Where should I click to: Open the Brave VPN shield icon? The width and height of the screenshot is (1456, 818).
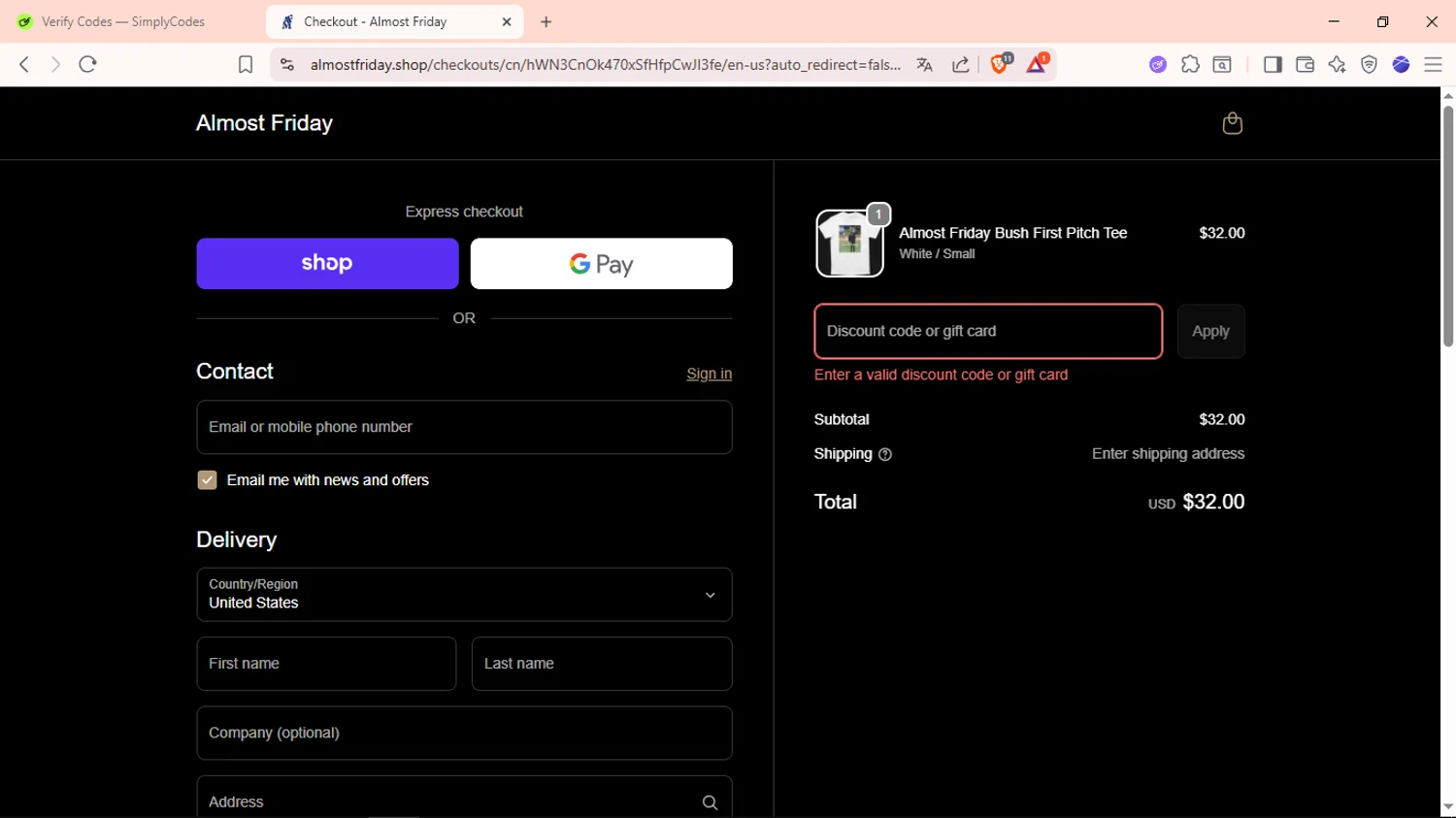click(1369, 64)
